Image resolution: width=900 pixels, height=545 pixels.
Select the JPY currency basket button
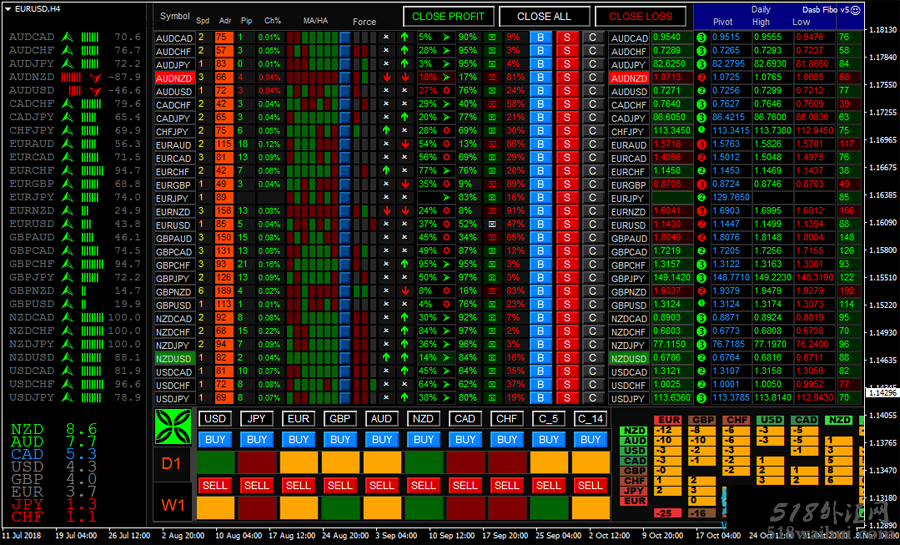pos(257,419)
